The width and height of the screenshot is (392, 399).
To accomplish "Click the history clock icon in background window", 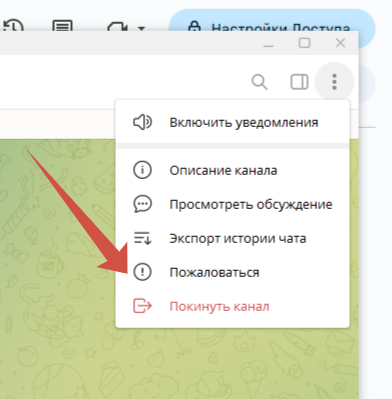I will 13,26.
